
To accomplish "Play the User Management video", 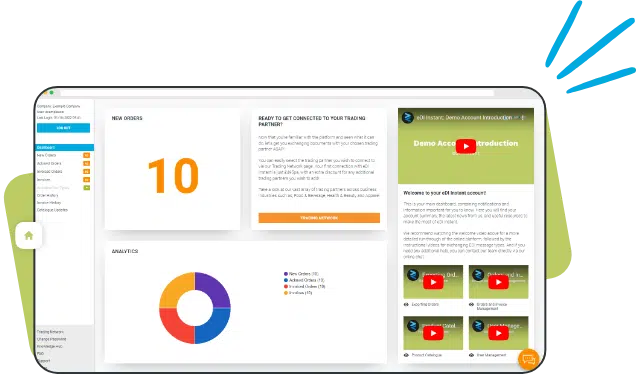I will pos(498,333).
